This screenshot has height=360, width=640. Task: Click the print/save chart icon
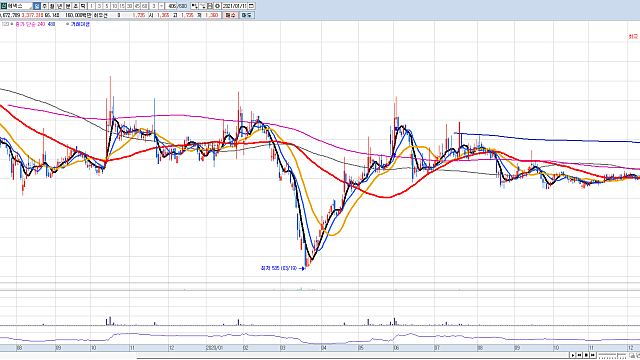click(210, 6)
